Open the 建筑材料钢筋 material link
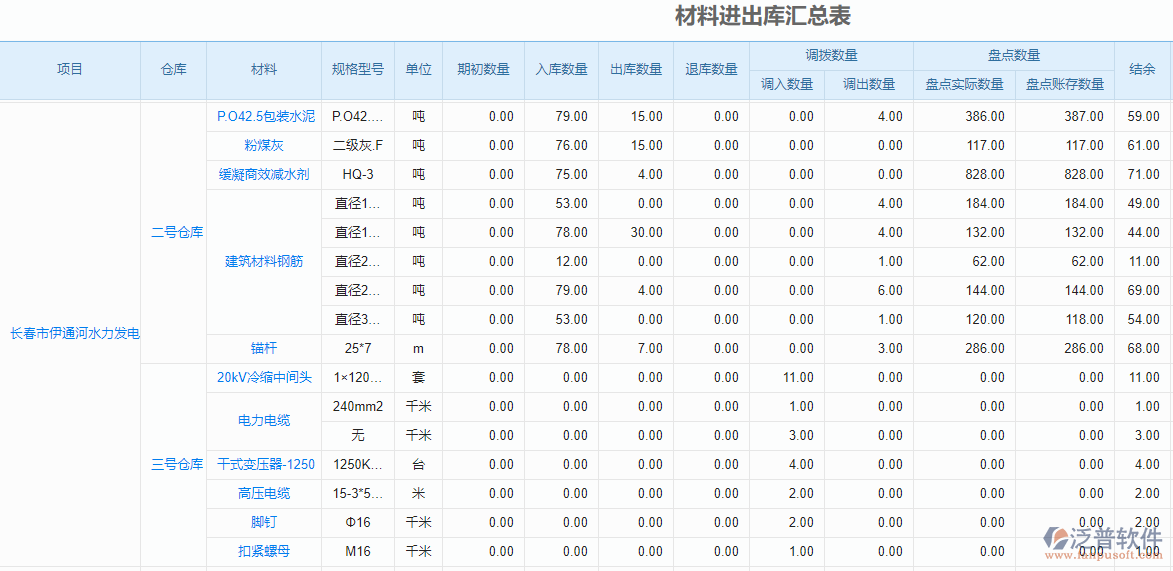Viewport: 1173px width, 571px height. pos(264,261)
